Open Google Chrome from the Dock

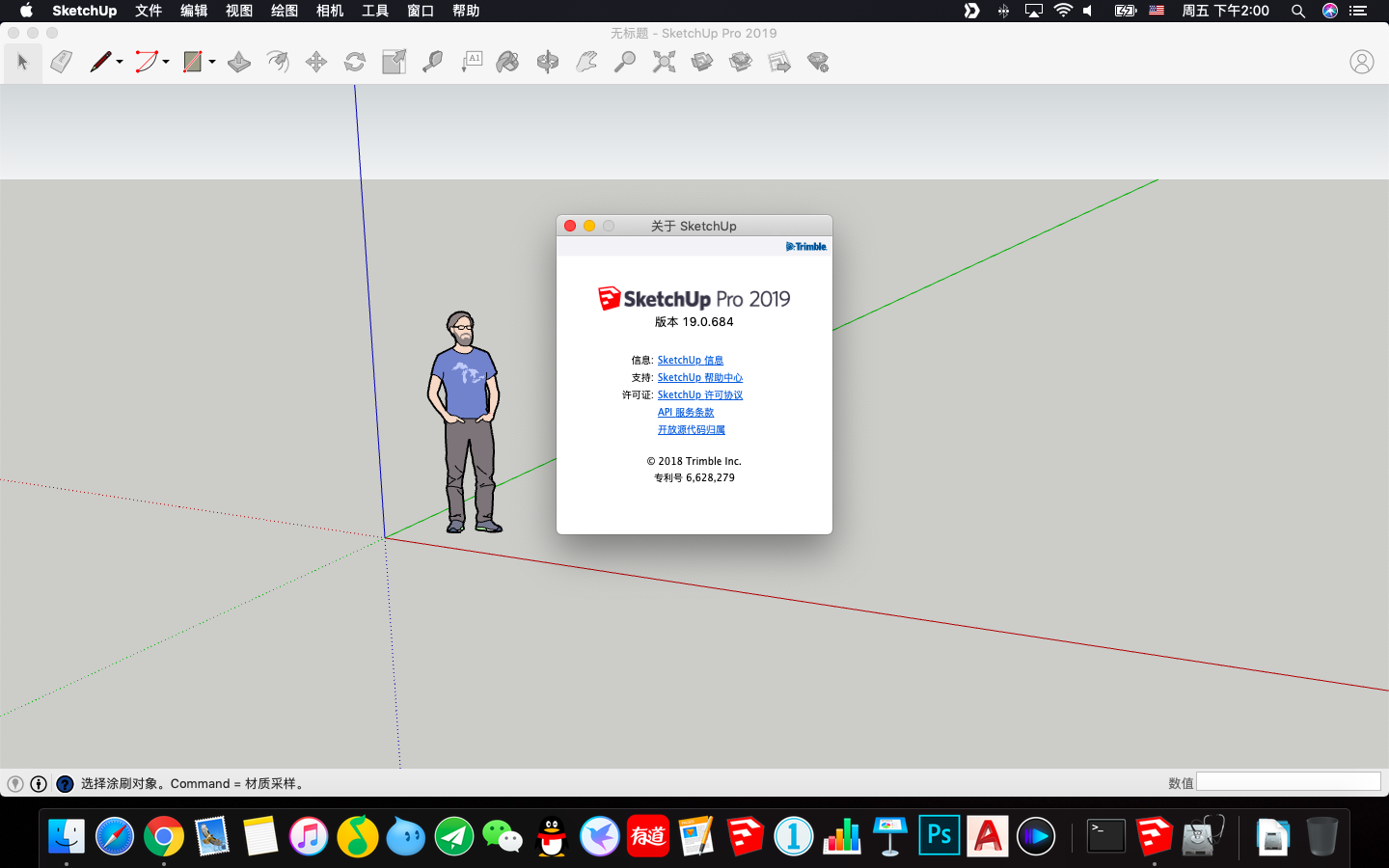[164, 836]
